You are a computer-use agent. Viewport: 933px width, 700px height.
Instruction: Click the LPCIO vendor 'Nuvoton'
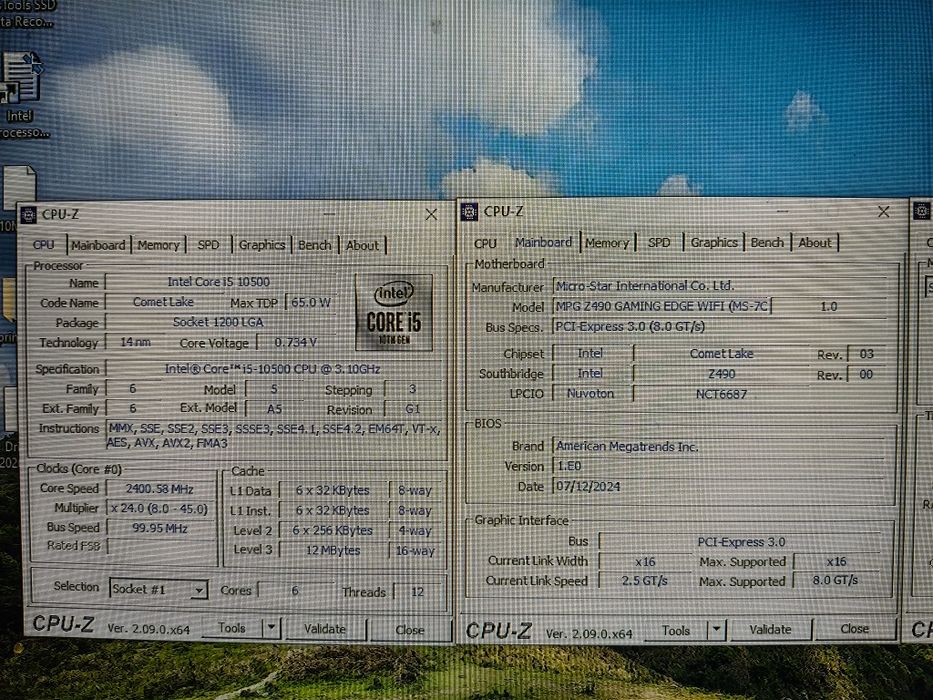(x=590, y=393)
